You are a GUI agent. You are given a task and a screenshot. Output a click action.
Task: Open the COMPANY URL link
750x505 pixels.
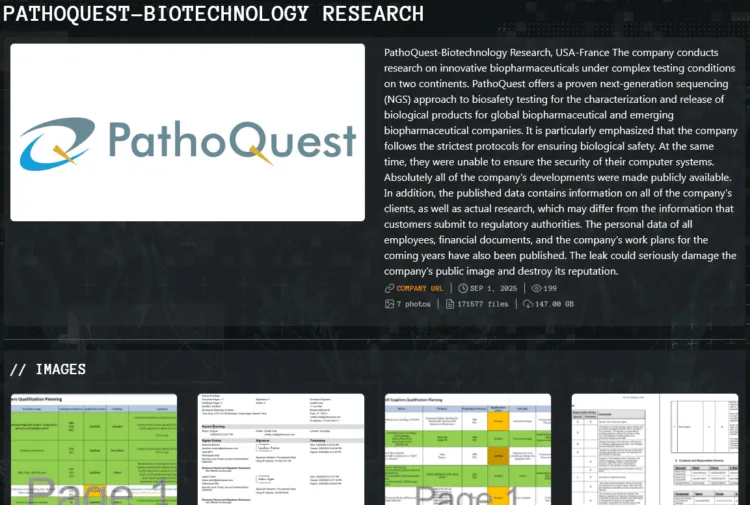click(x=419, y=288)
